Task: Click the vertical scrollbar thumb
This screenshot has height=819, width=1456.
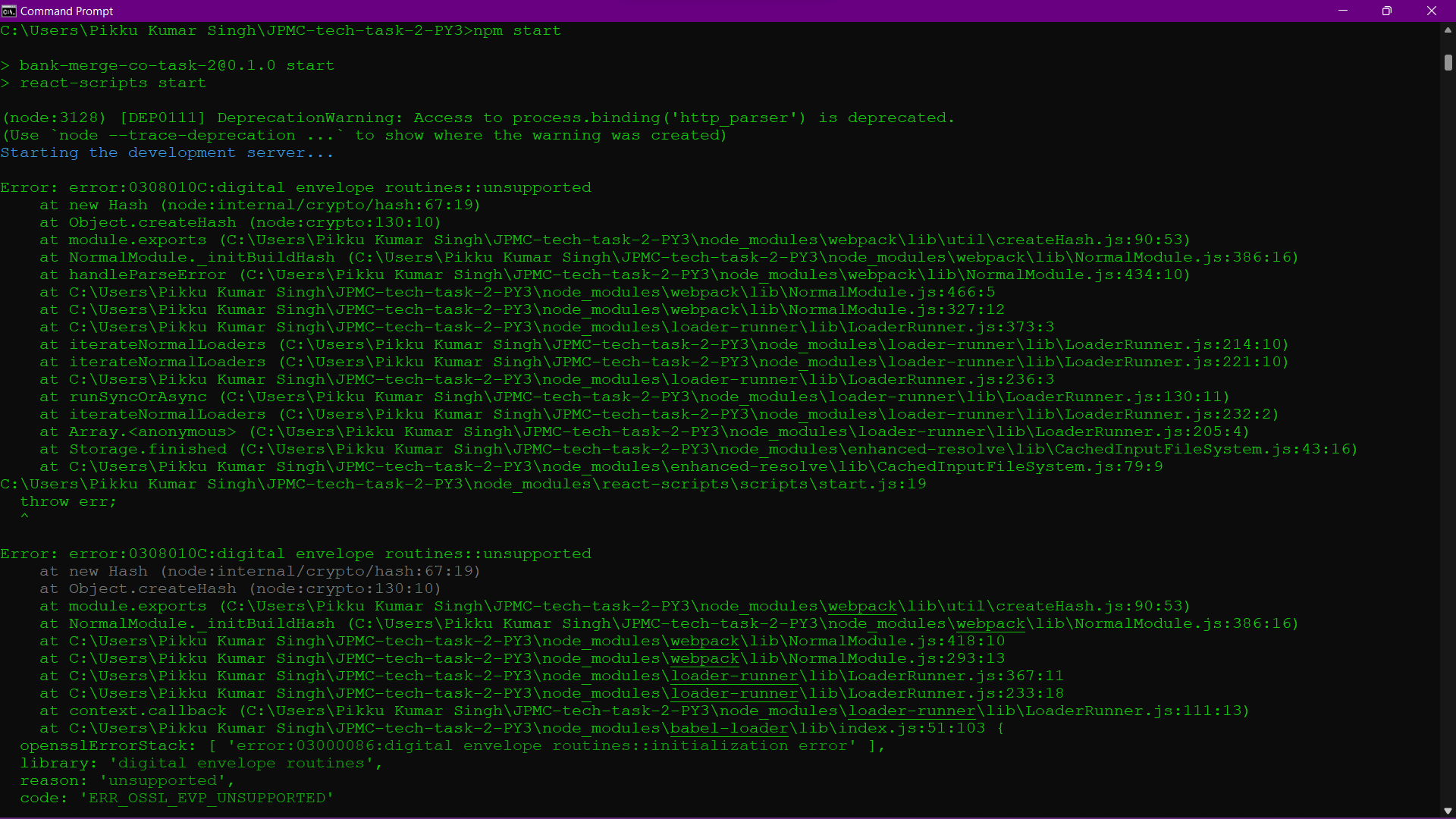Action: point(1448,63)
